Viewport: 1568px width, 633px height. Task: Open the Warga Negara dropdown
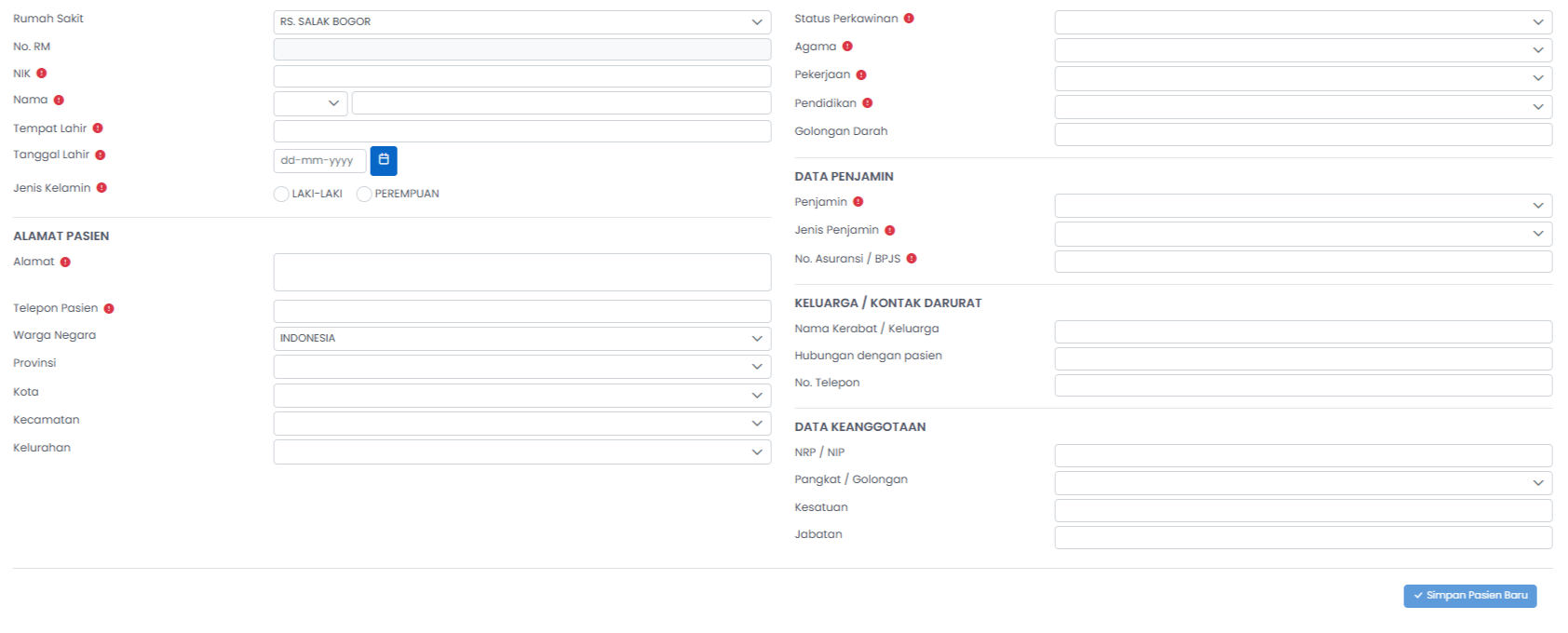coord(521,339)
